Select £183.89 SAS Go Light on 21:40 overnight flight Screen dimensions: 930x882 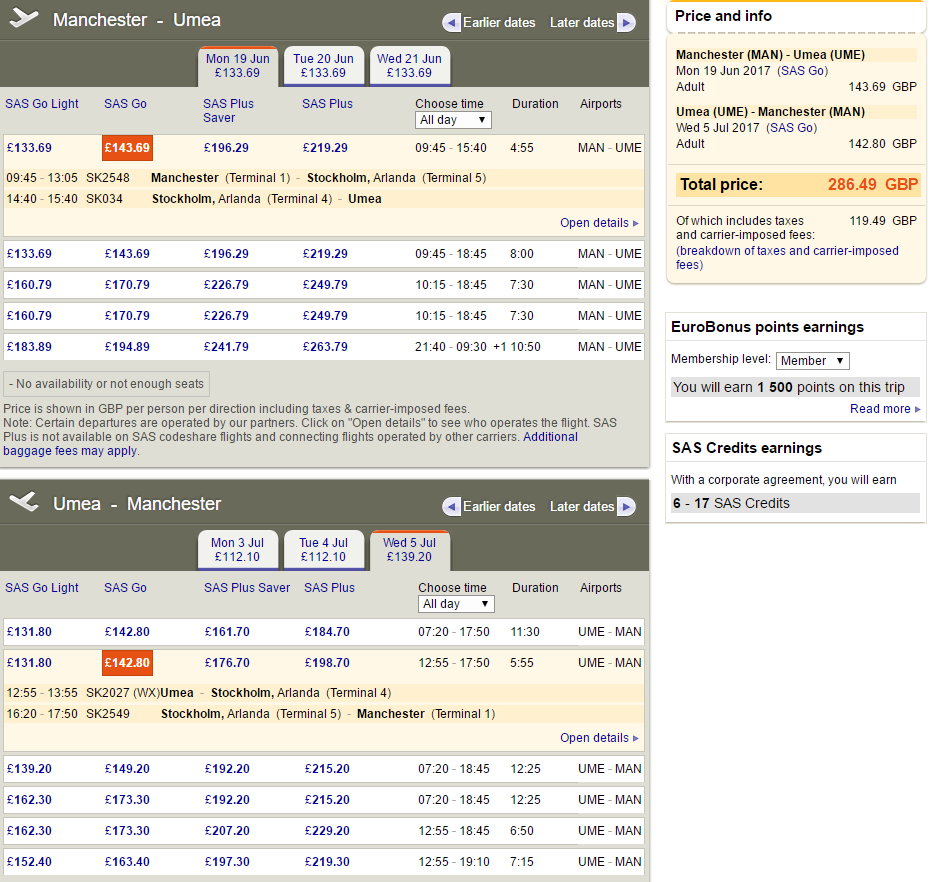[x=29, y=347]
